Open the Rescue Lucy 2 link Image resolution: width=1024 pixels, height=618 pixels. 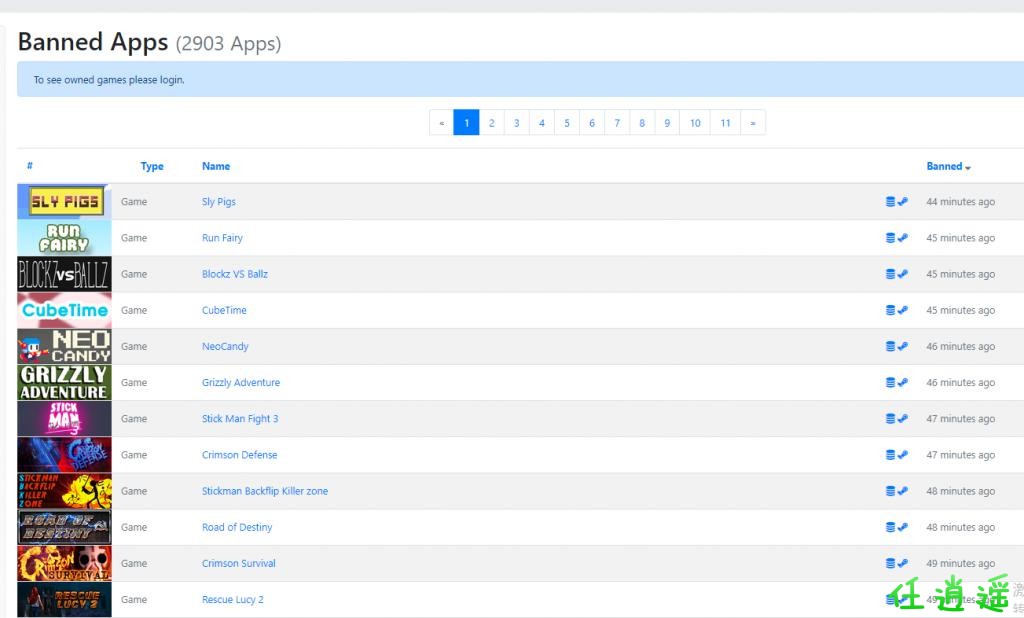(232, 600)
